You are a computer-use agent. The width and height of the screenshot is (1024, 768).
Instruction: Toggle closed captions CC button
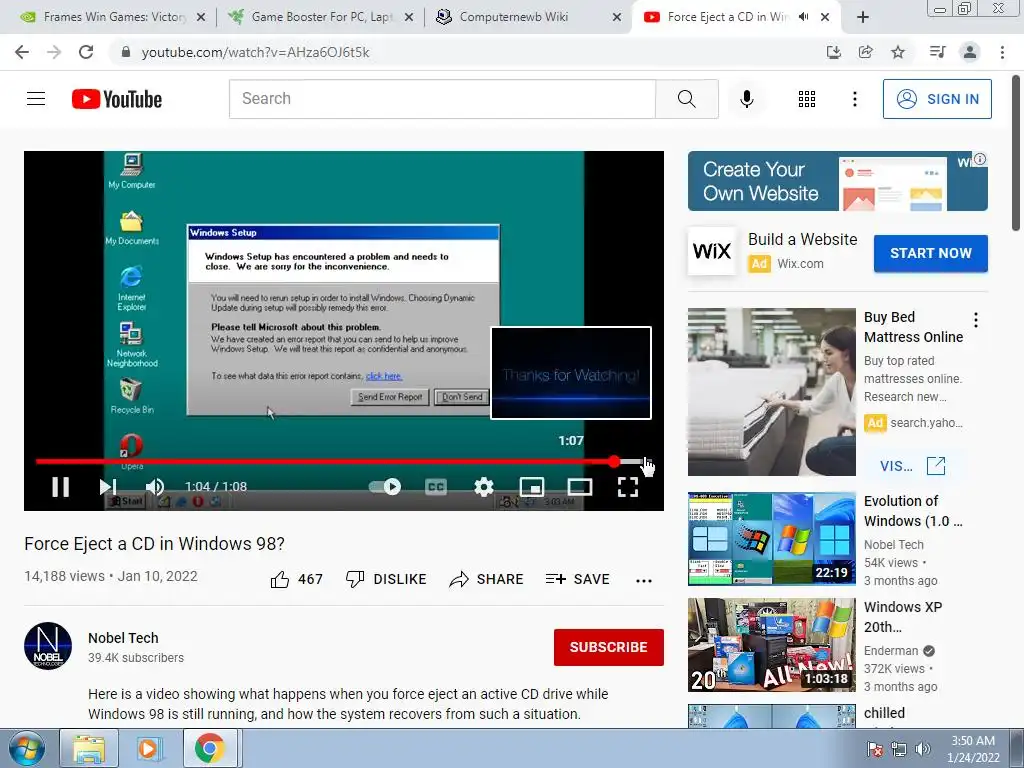(x=436, y=487)
